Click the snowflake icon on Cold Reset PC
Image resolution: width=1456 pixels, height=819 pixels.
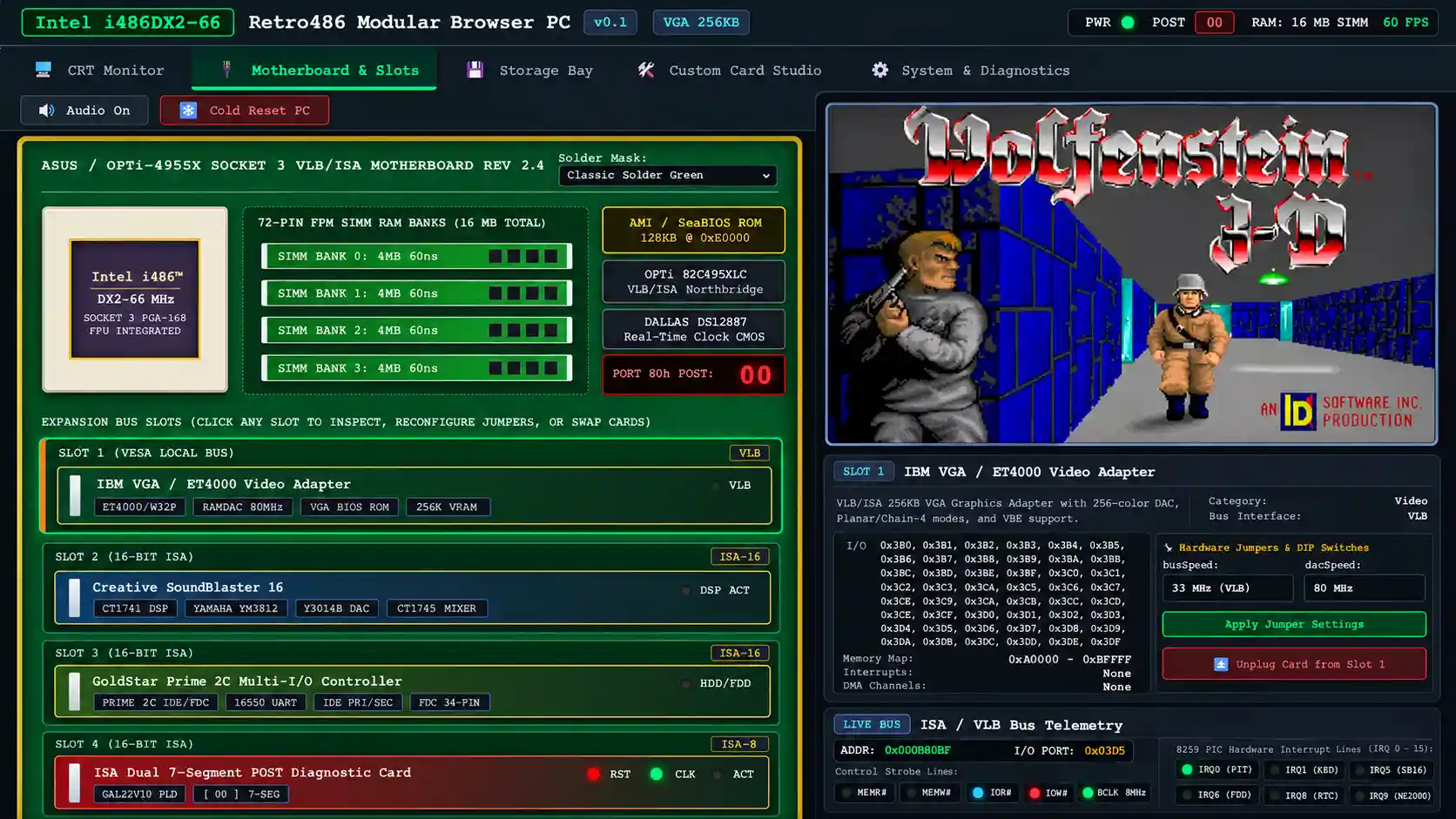(x=188, y=111)
